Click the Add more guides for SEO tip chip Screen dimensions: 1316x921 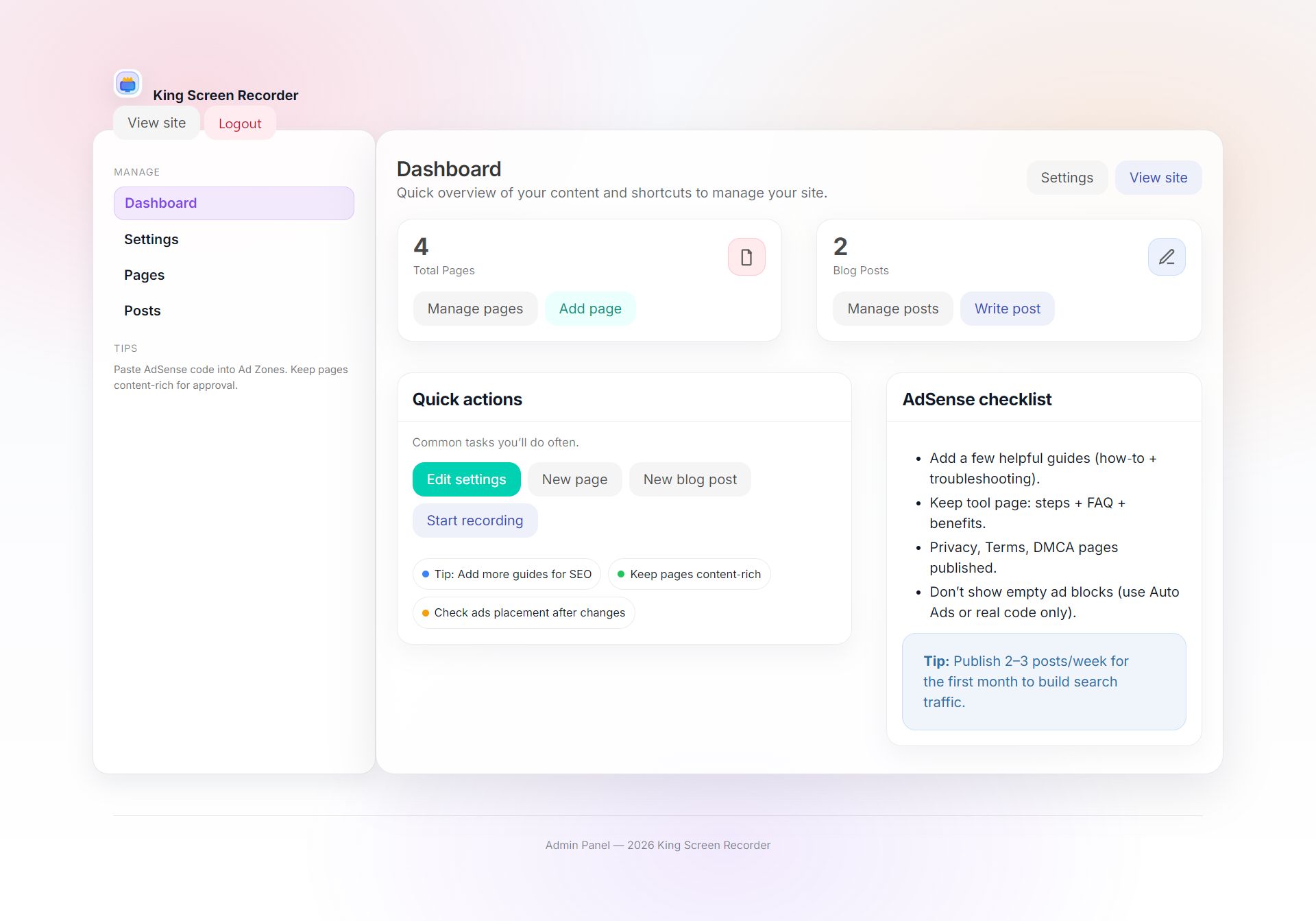click(507, 574)
